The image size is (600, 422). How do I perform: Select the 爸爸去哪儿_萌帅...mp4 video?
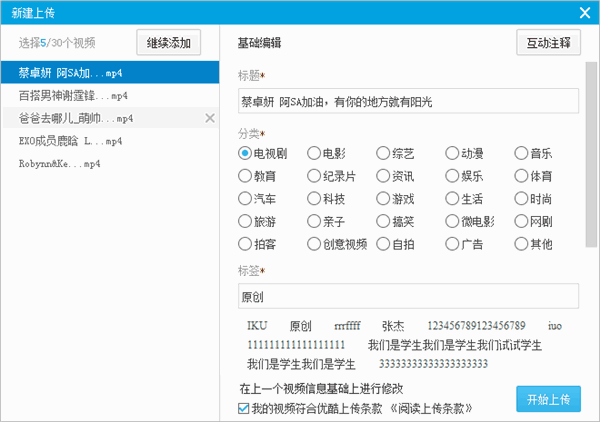(x=110, y=118)
